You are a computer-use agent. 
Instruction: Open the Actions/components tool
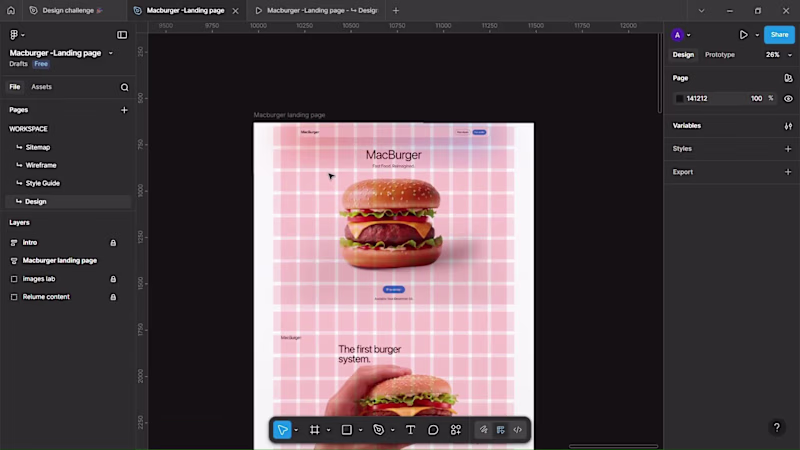point(456,430)
